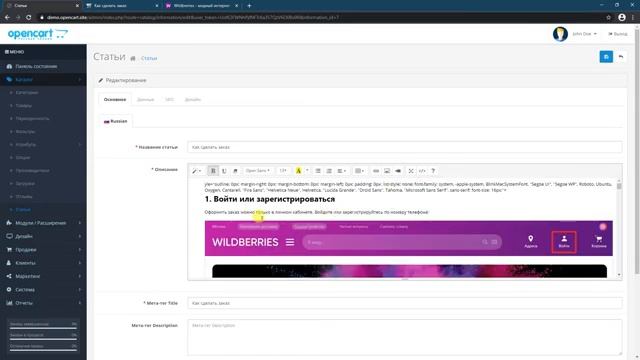Insert an ordered numbered list
This screenshot has width=640, height=360.
click(x=329, y=171)
